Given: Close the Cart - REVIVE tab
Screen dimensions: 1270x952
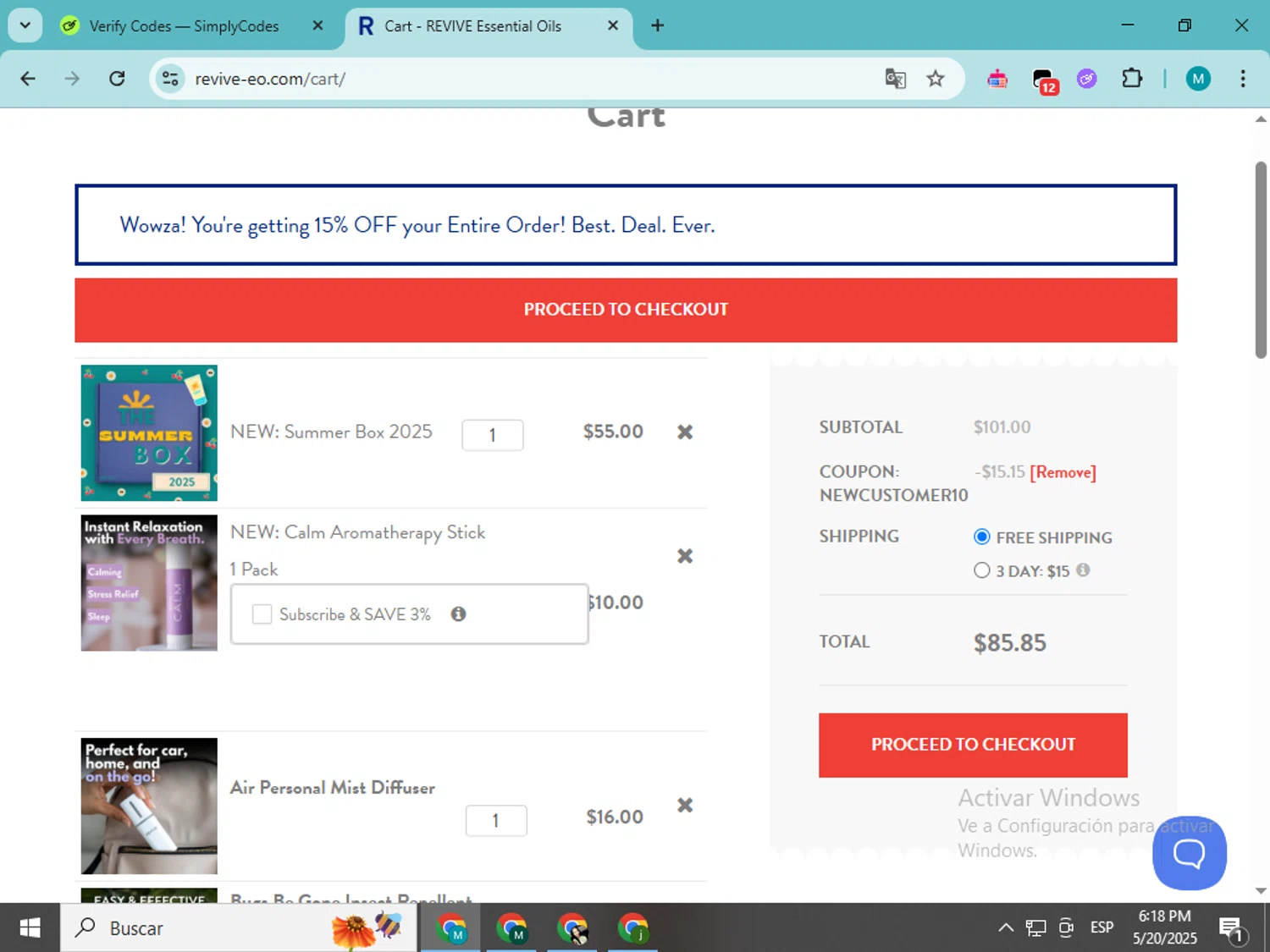Looking at the screenshot, I should [613, 25].
